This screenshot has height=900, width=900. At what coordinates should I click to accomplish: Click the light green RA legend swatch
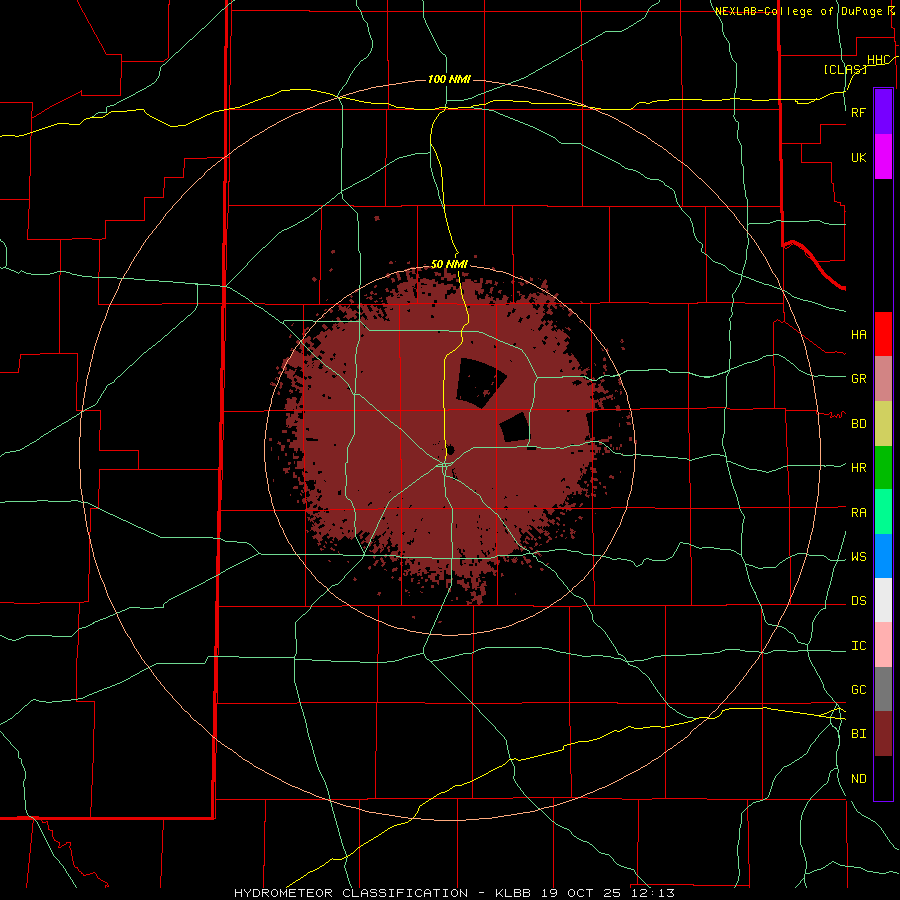(x=883, y=512)
